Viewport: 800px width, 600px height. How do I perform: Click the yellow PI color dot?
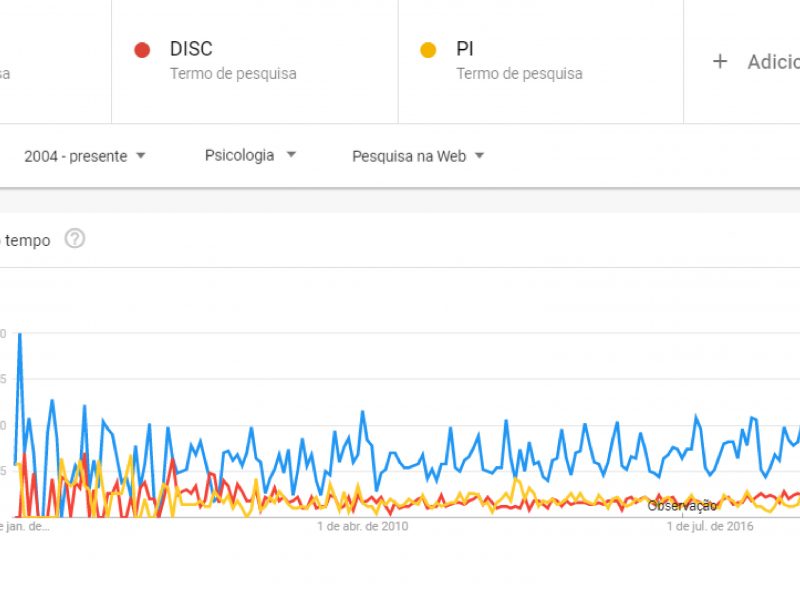428,50
